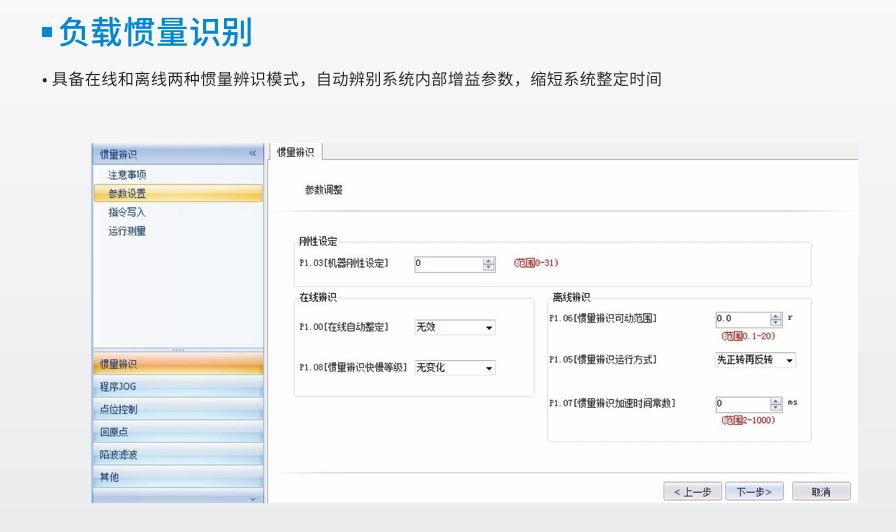Image resolution: width=896 pixels, height=532 pixels.
Task: Click the P1.03 机器刚性设定 input field
Action: click(x=448, y=264)
